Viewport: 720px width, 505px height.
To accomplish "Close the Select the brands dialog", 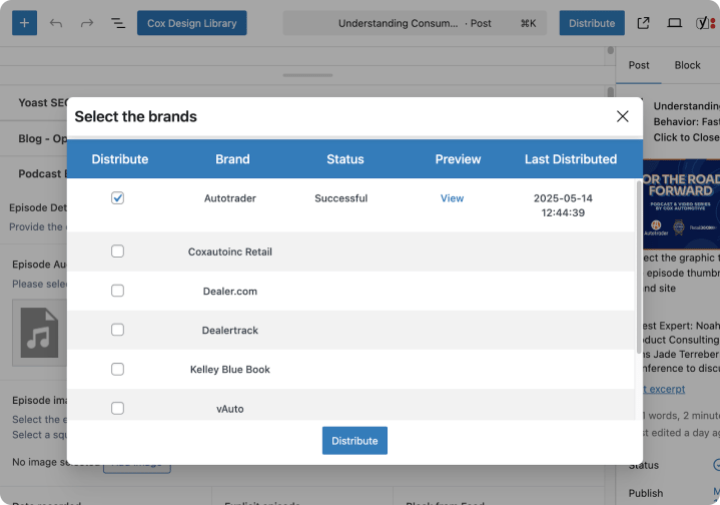I will (x=623, y=117).
